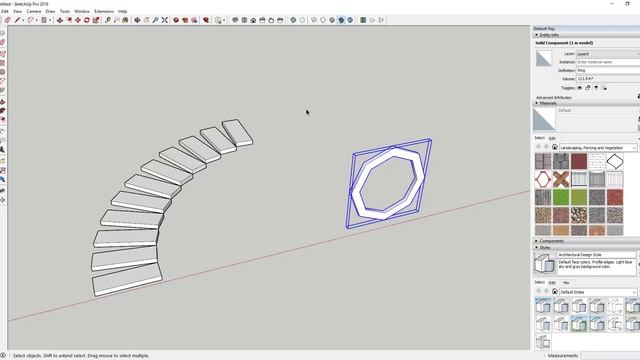Pick the Line pencil tool
Viewport: 640px width, 360px height.
point(17,20)
